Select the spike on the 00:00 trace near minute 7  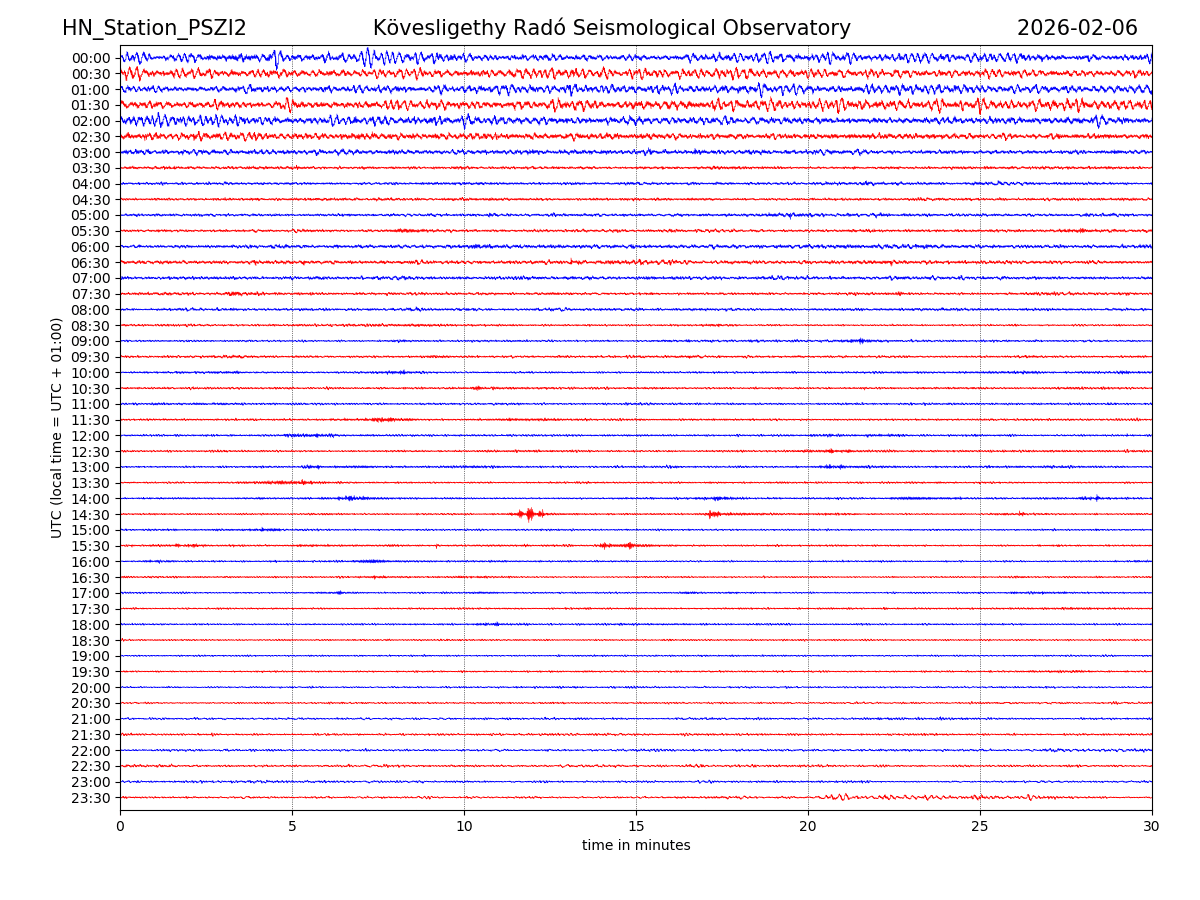tap(368, 57)
